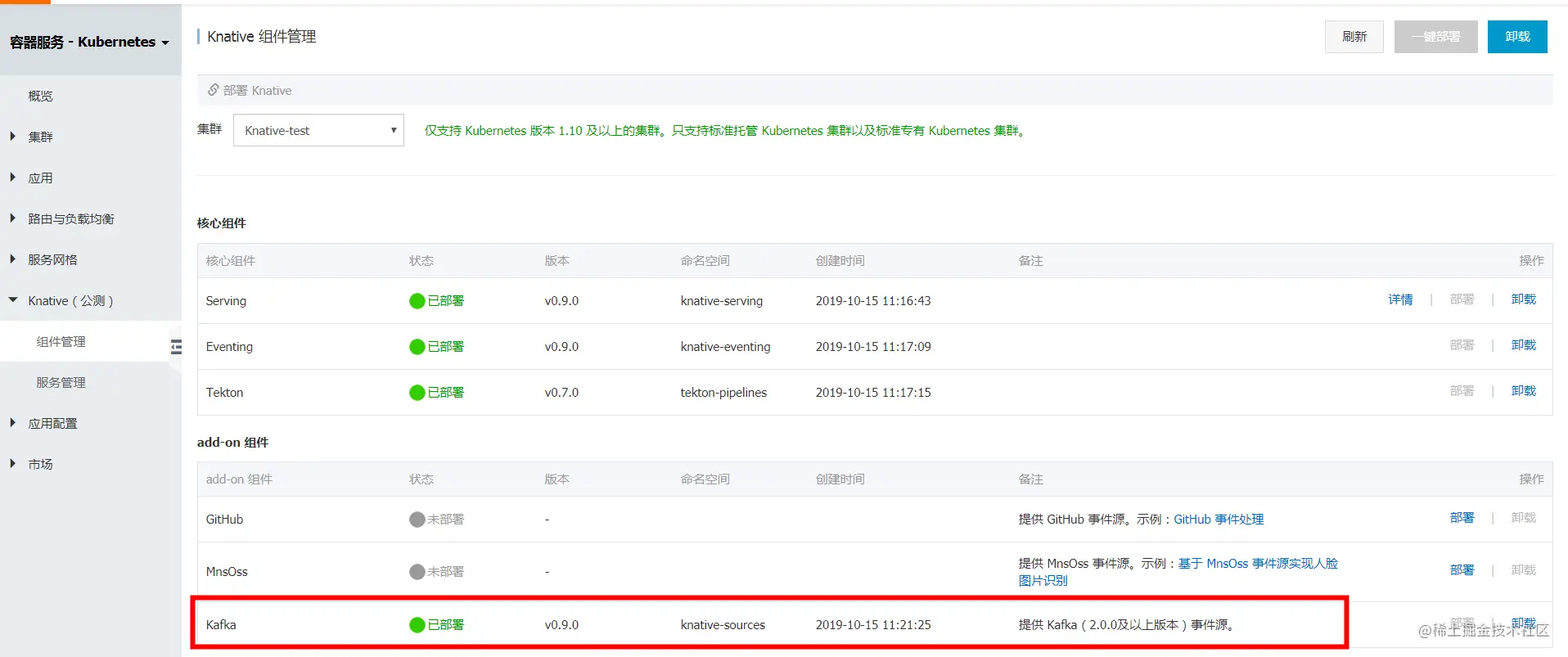Click the sidebar collapse handle icon
Image resolution: width=1568 pixels, height=657 pixels.
(x=176, y=347)
